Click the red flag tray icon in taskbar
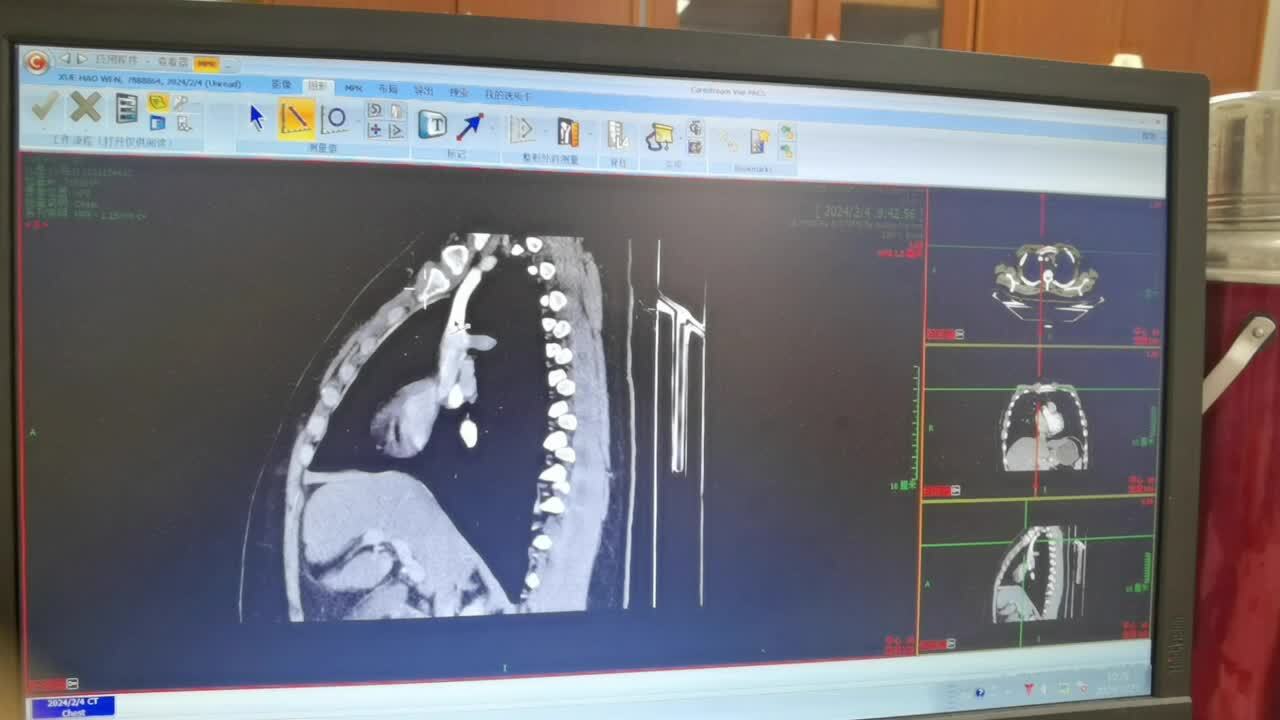Viewport: 1280px width, 720px height. coord(1029,689)
